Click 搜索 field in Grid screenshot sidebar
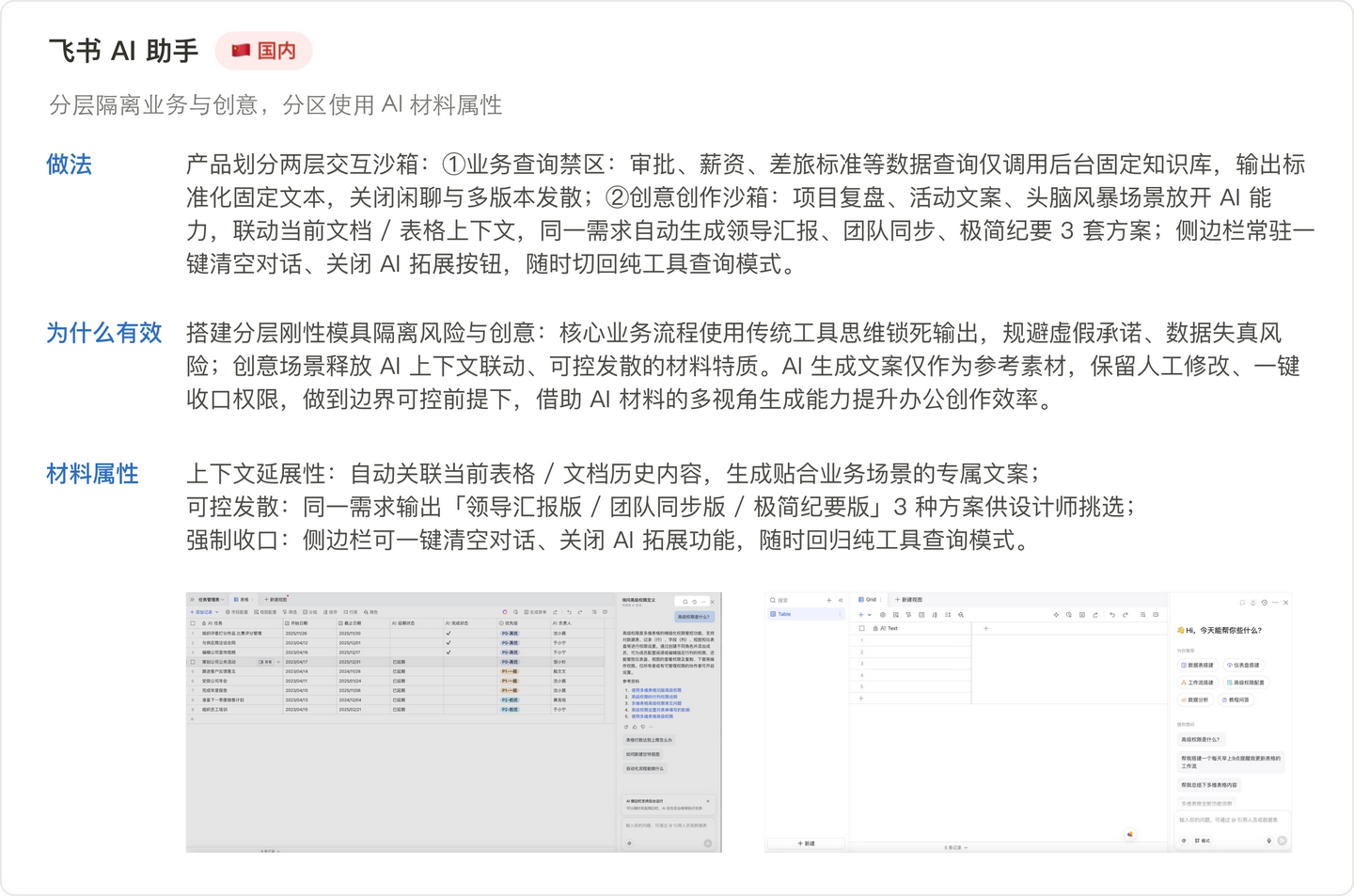The height and width of the screenshot is (896, 1354). click(x=795, y=600)
